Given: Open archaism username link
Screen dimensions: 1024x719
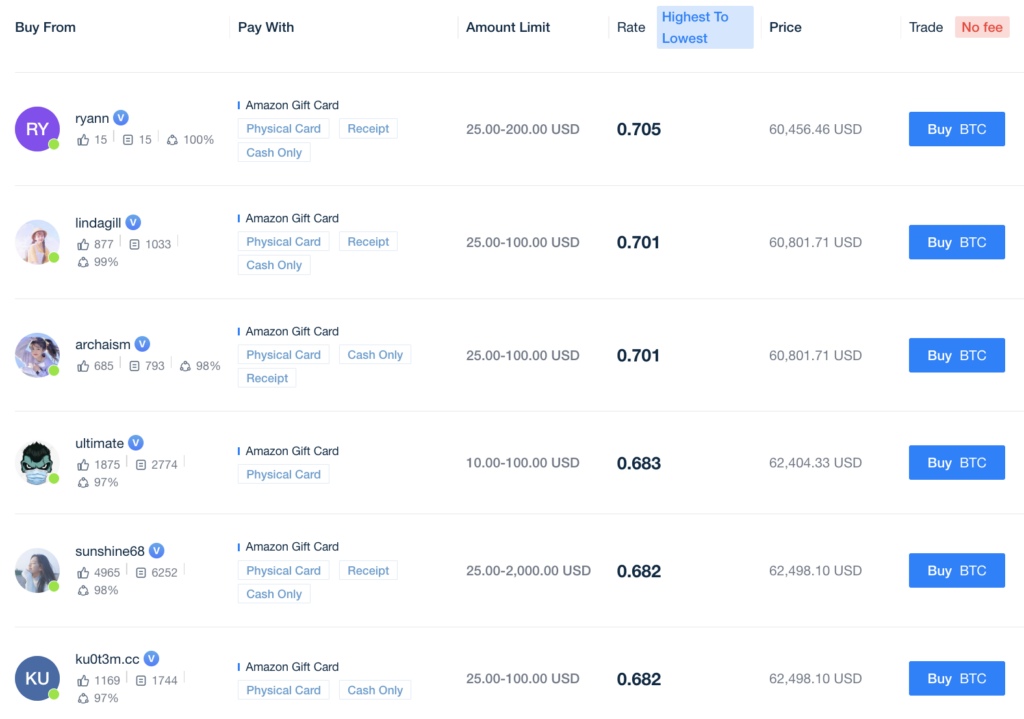Looking at the screenshot, I should point(103,344).
